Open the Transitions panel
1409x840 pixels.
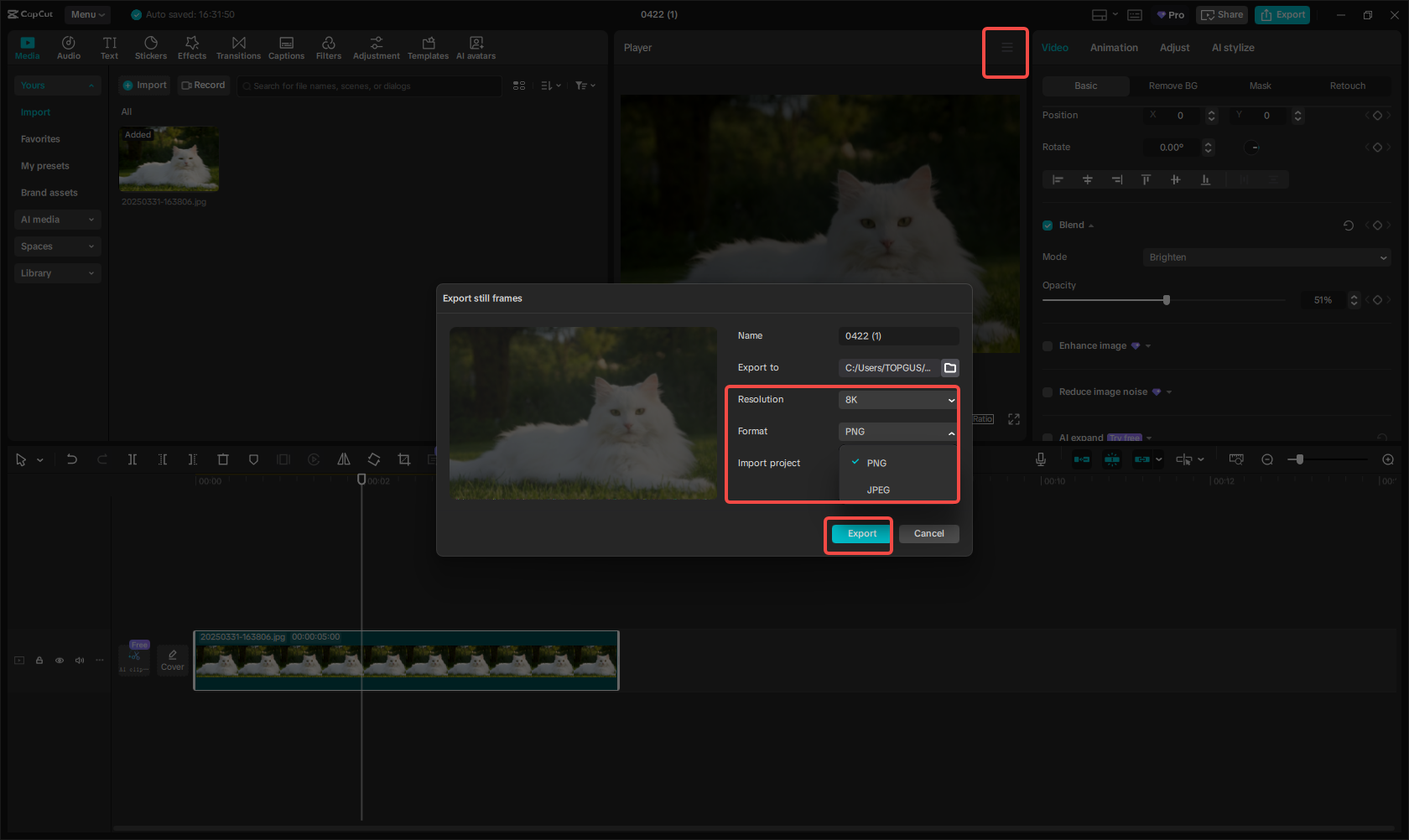point(238,48)
